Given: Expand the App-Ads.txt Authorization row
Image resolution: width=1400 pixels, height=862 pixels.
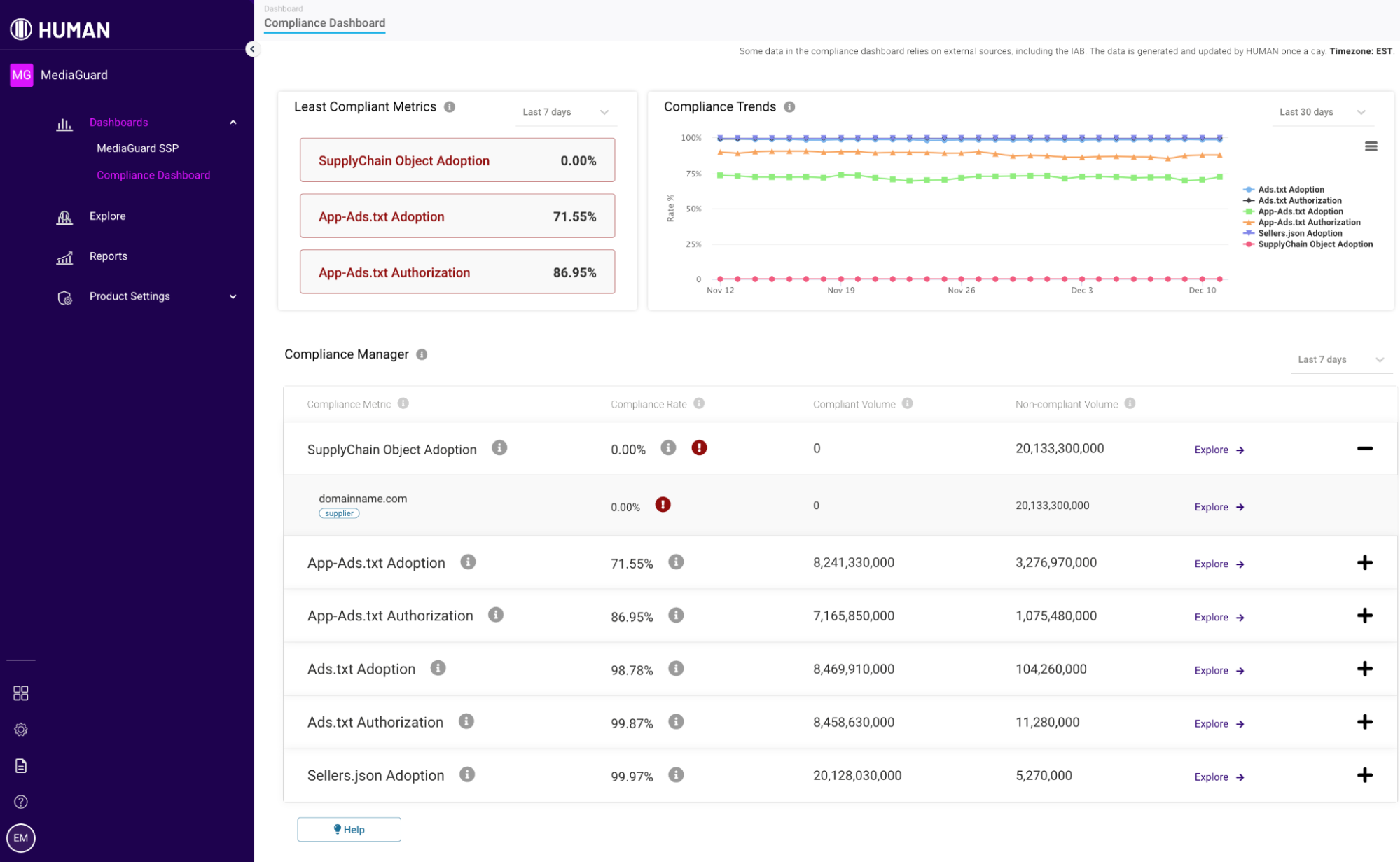Looking at the screenshot, I should [x=1364, y=616].
